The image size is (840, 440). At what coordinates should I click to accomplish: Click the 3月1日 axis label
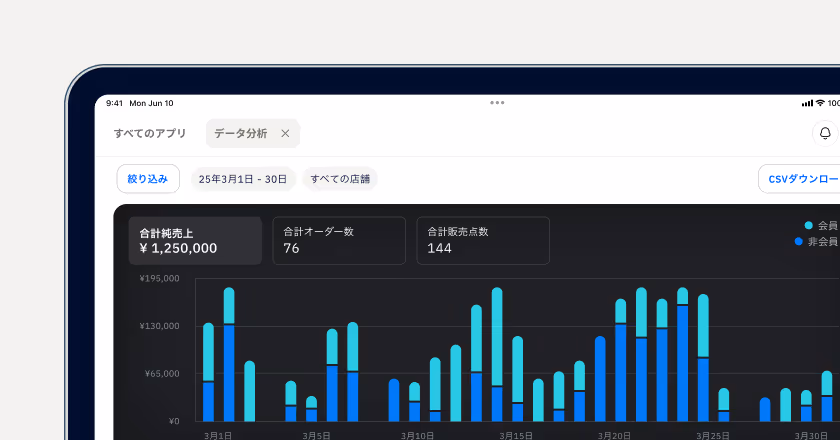point(218,436)
